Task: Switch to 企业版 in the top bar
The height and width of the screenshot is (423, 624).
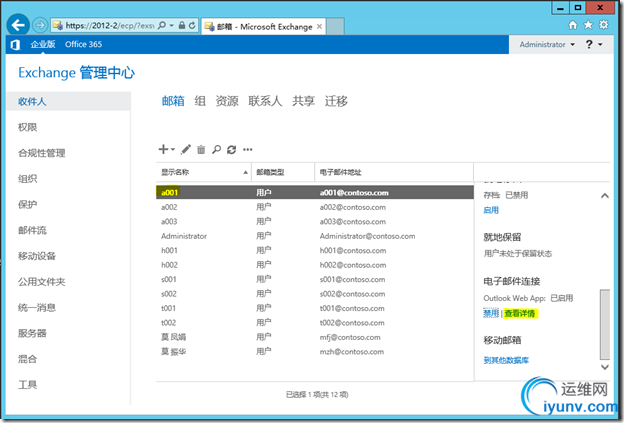Action: [x=43, y=45]
